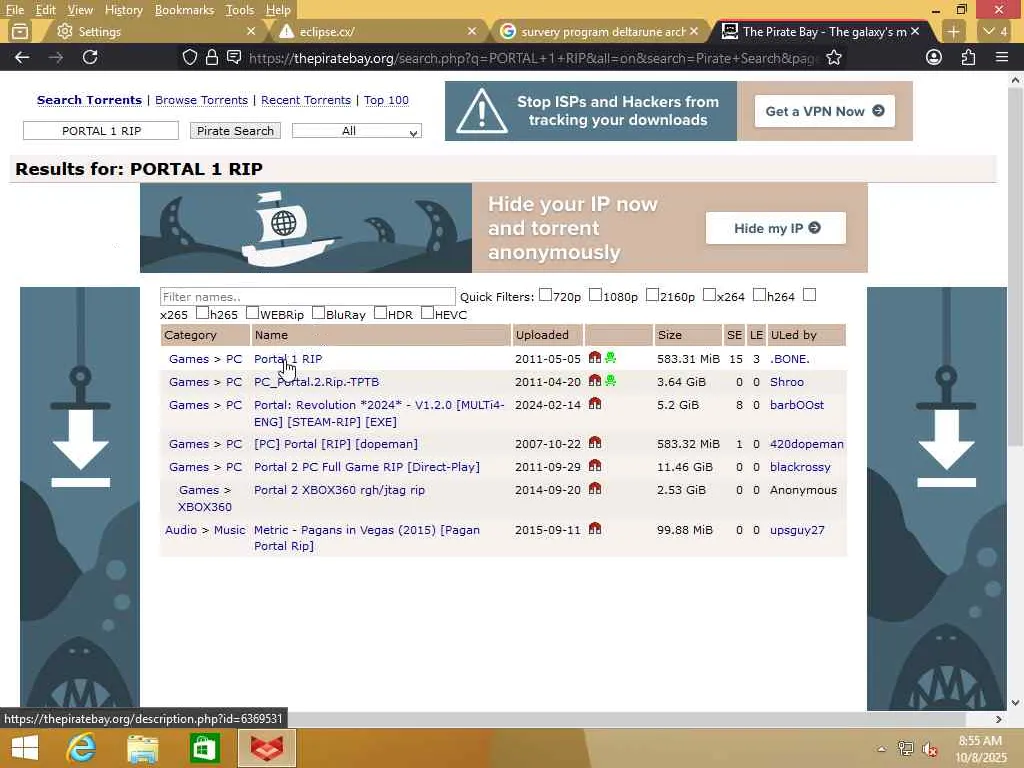This screenshot has height=768, width=1024.
Task: Open the Bookmarks menu
Action: [x=184, y=10]
